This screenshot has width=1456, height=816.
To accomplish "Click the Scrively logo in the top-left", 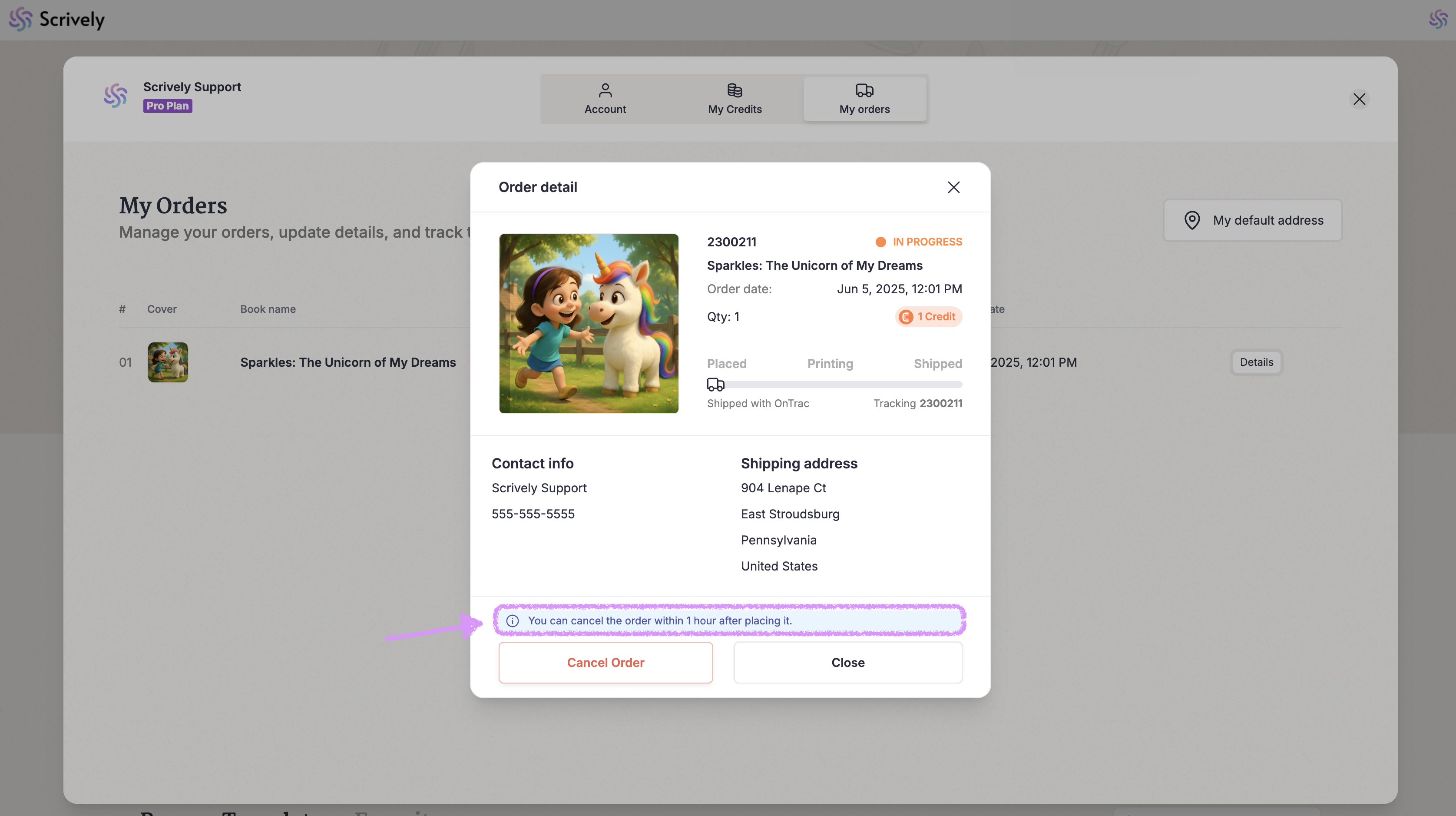I will [56, 19].
